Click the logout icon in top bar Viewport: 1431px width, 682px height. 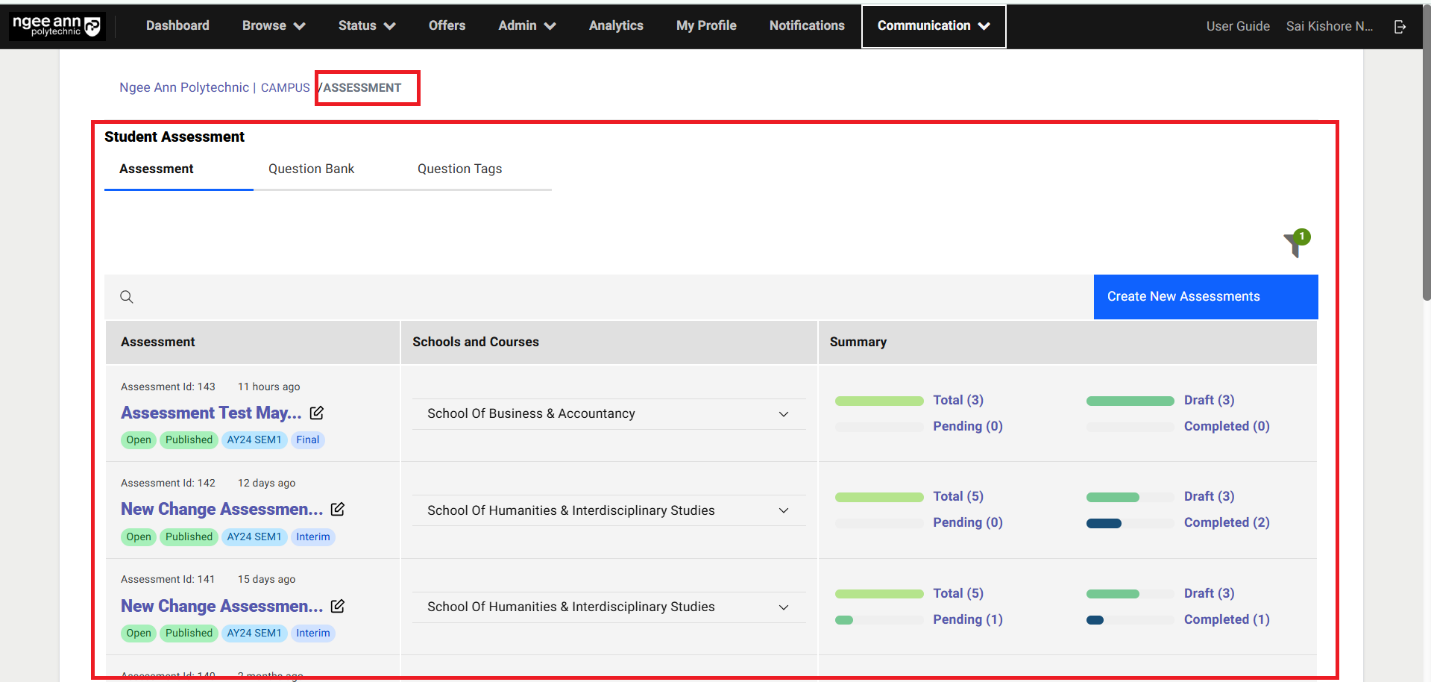1400,27
